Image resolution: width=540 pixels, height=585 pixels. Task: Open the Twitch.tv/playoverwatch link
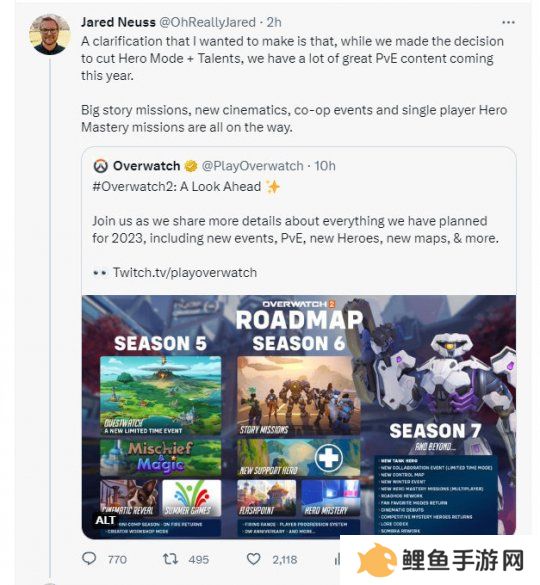coord(185,272)
